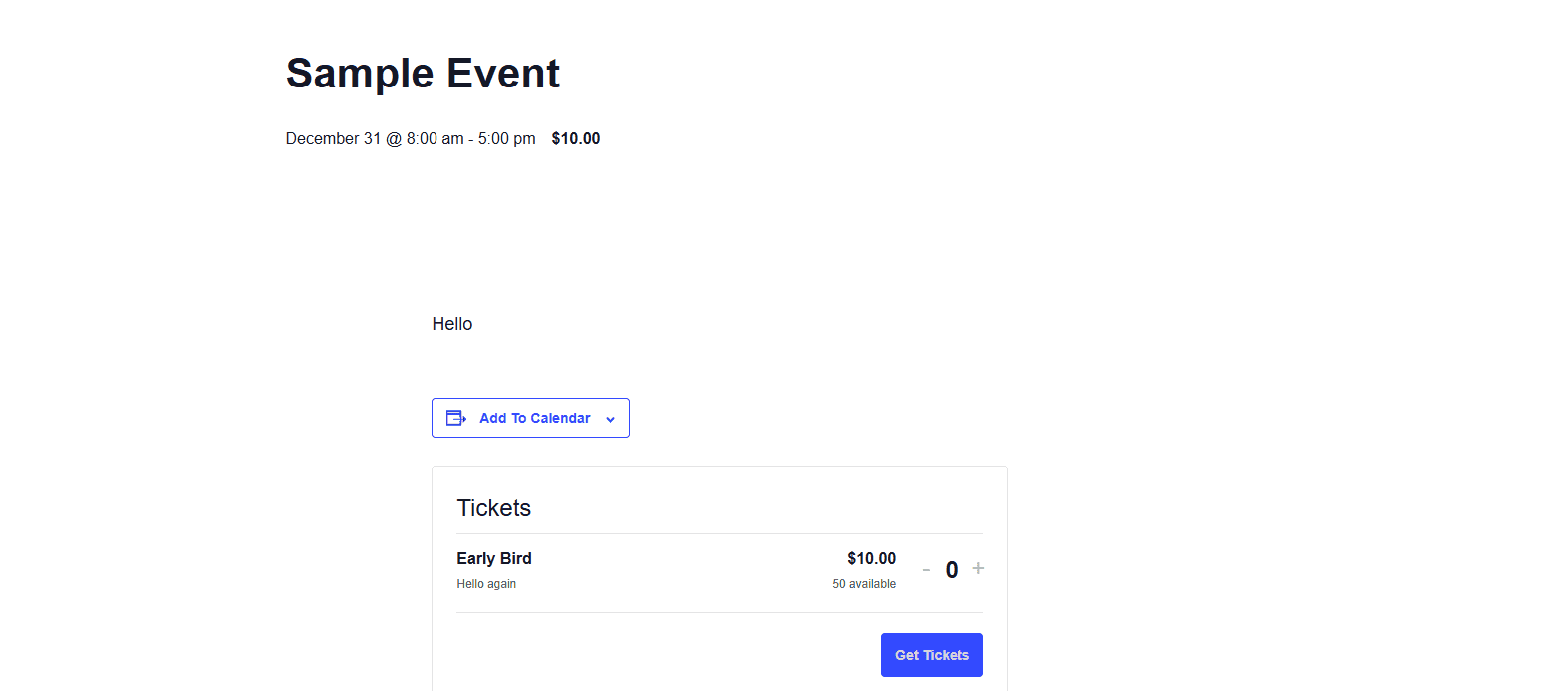Click the @ symbol in event date
Viewport: 1568px width, 691px height.
point(394,139)
